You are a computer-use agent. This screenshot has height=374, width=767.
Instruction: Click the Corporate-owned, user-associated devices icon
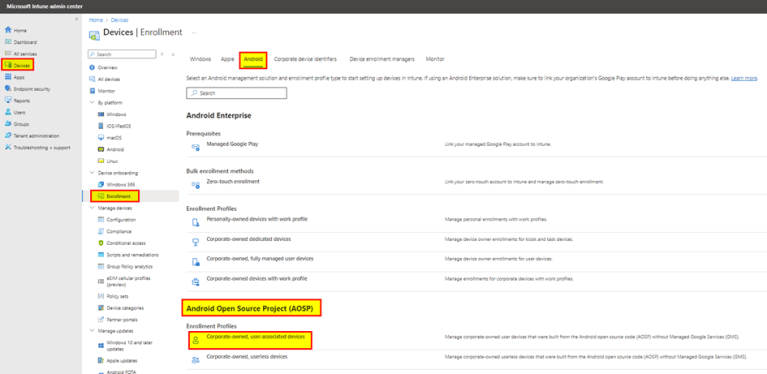[196, 341]
